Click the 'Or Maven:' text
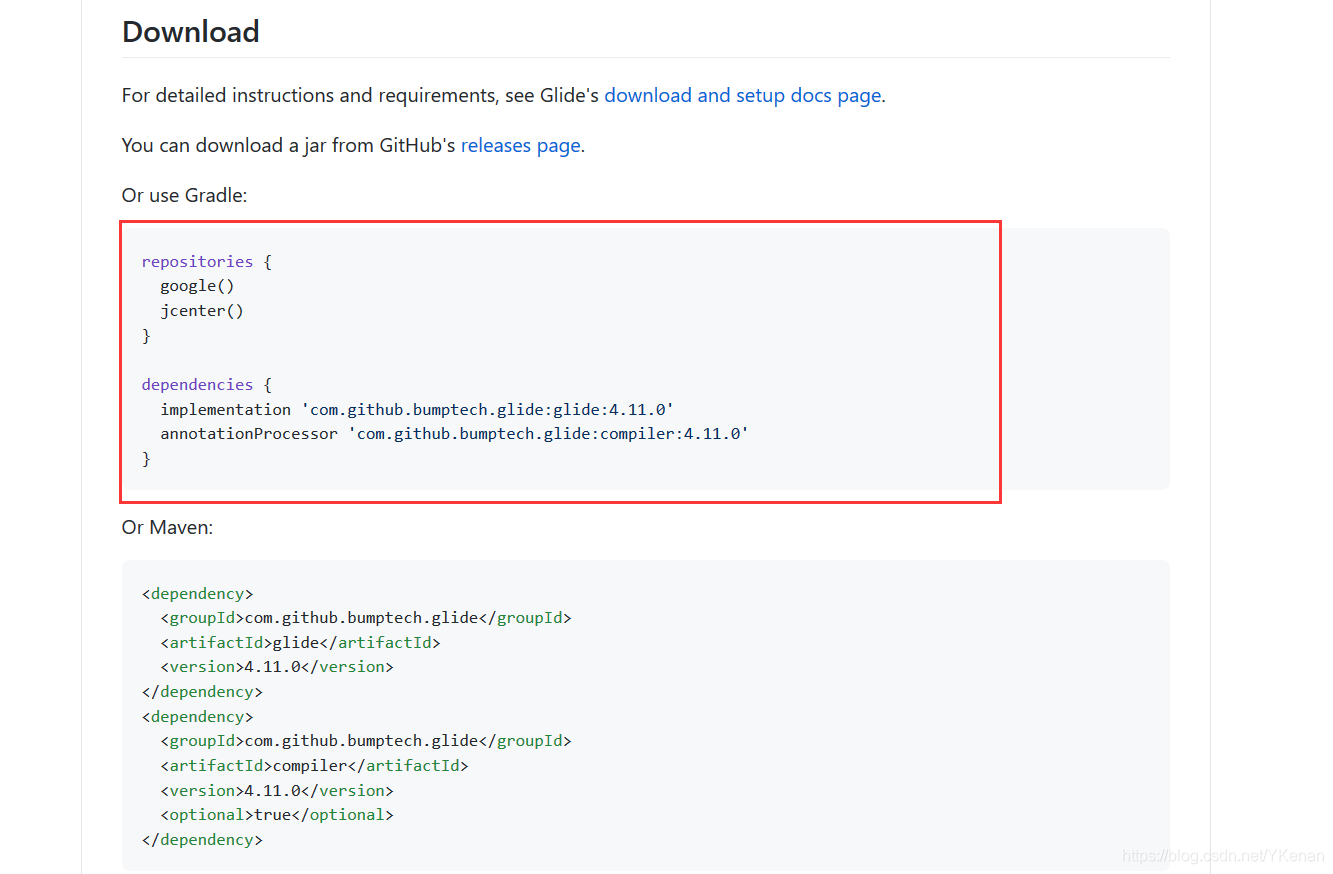Viewport: 1333px width, 874px height. [167, 527]
